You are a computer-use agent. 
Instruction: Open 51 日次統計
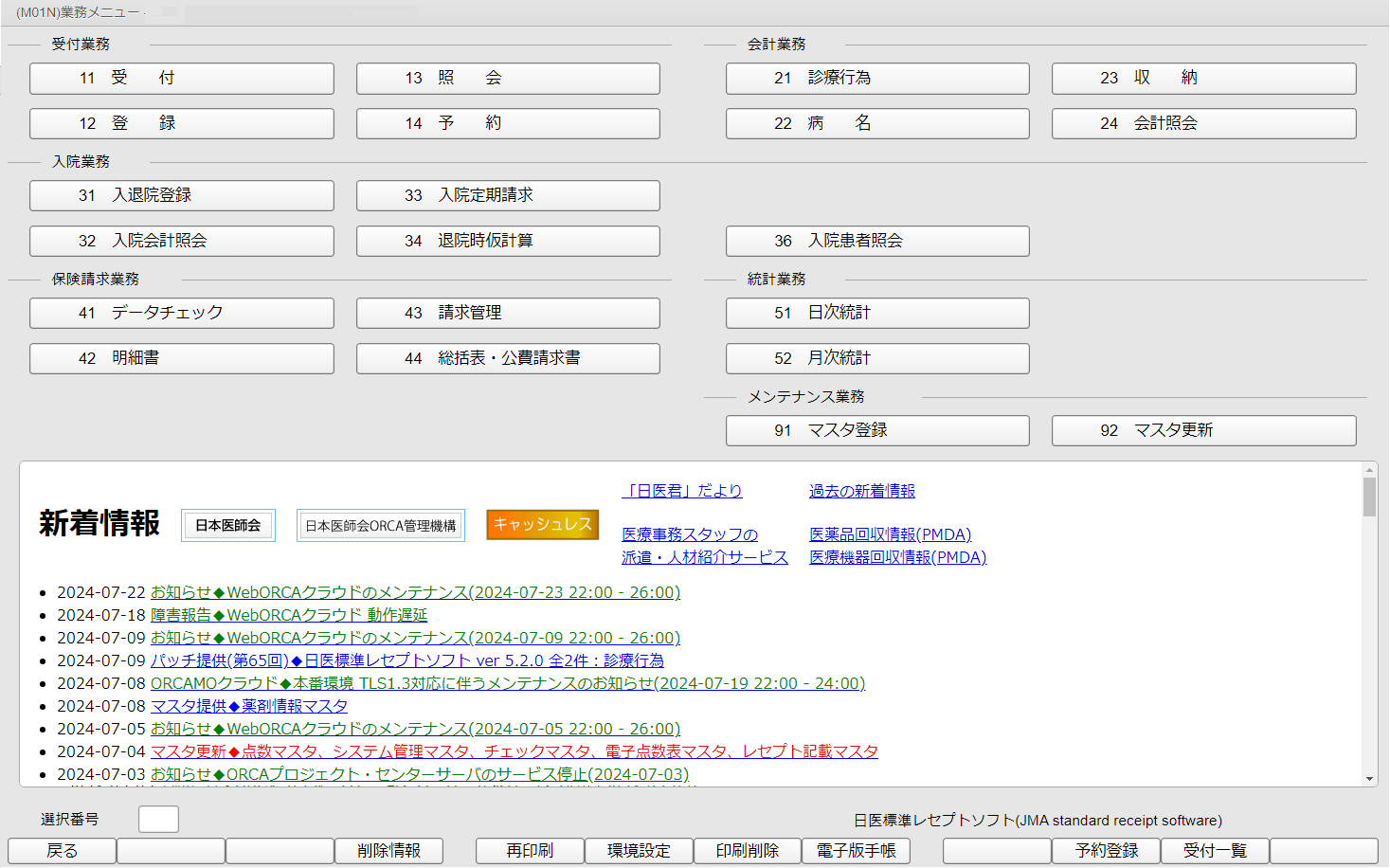877,314
